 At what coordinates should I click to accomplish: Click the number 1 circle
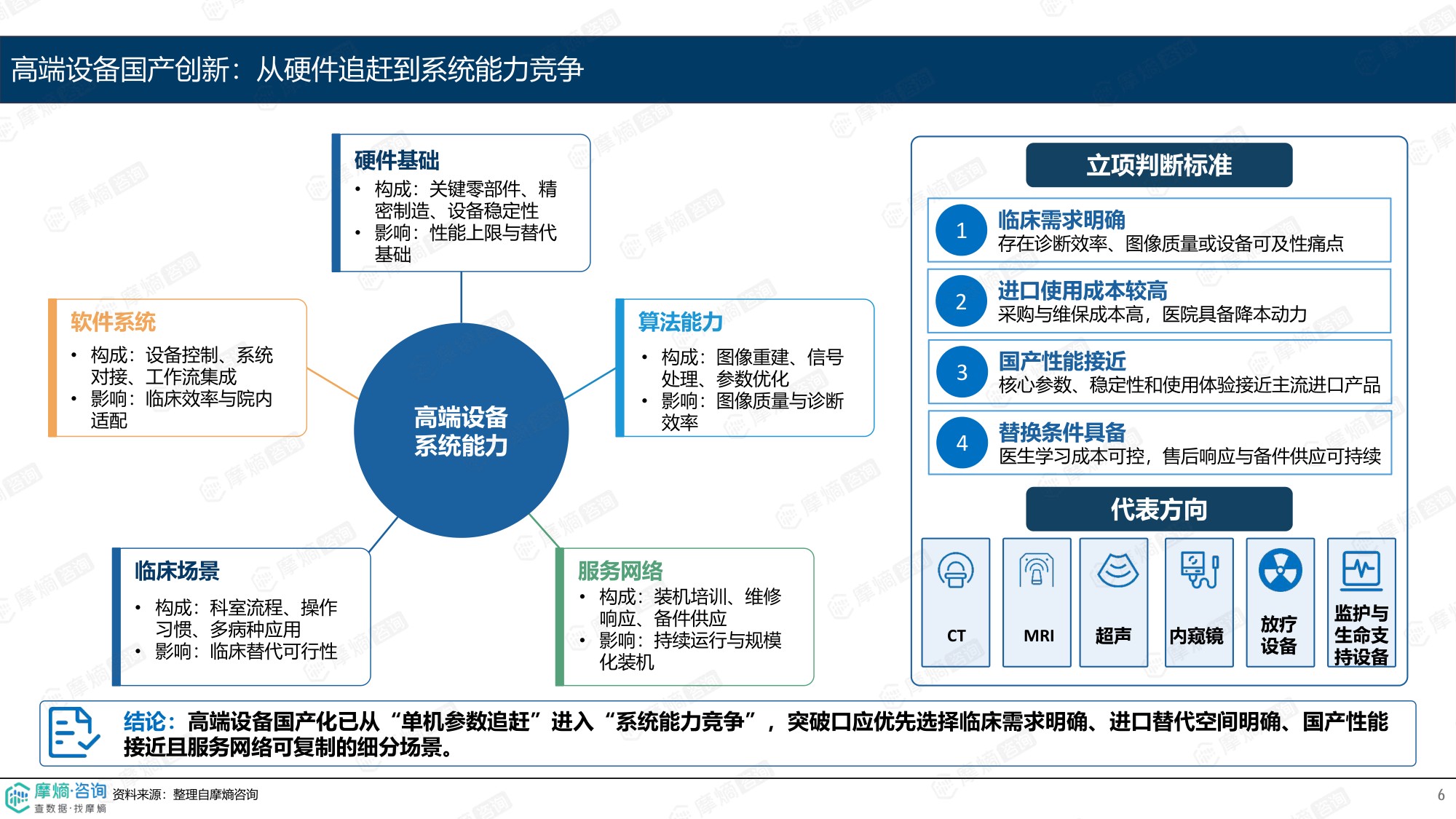(x=961, y=231)
